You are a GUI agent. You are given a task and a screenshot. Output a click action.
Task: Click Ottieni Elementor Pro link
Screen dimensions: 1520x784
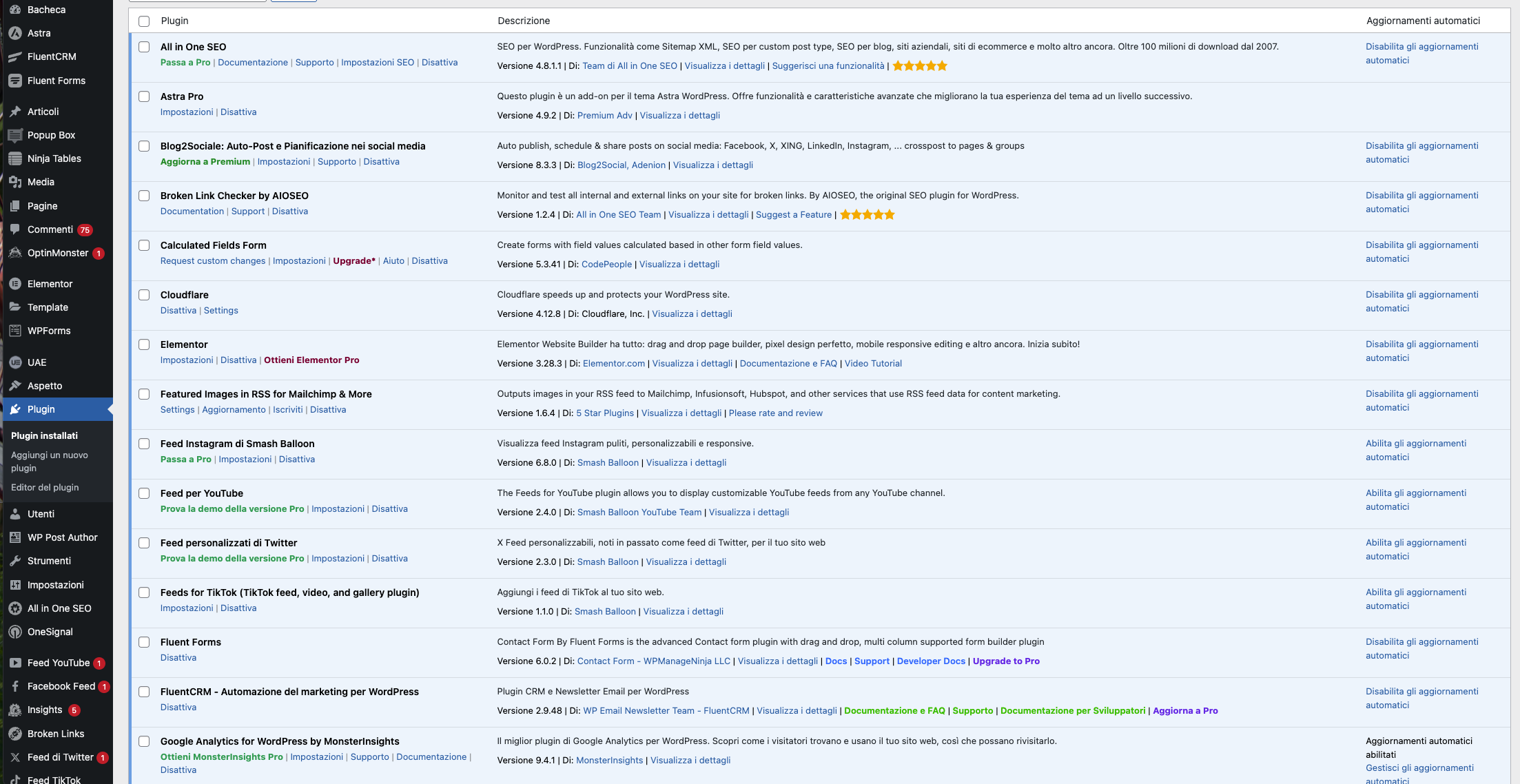[311, 360]
